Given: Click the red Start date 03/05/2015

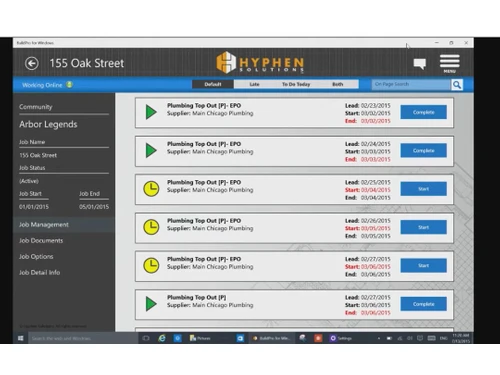Looking at the screenshot, I should point(375,228).
